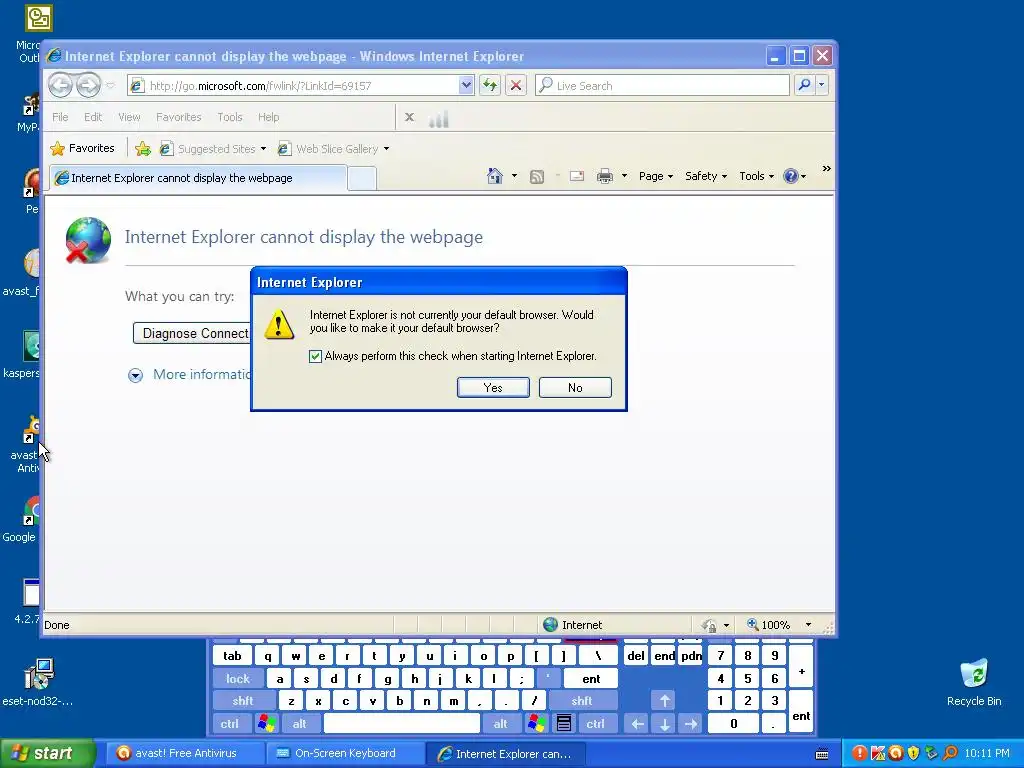Click the Live Search magnifier button
The height and width of the screenshot is (768, 1024).
[x=805, y=85]
